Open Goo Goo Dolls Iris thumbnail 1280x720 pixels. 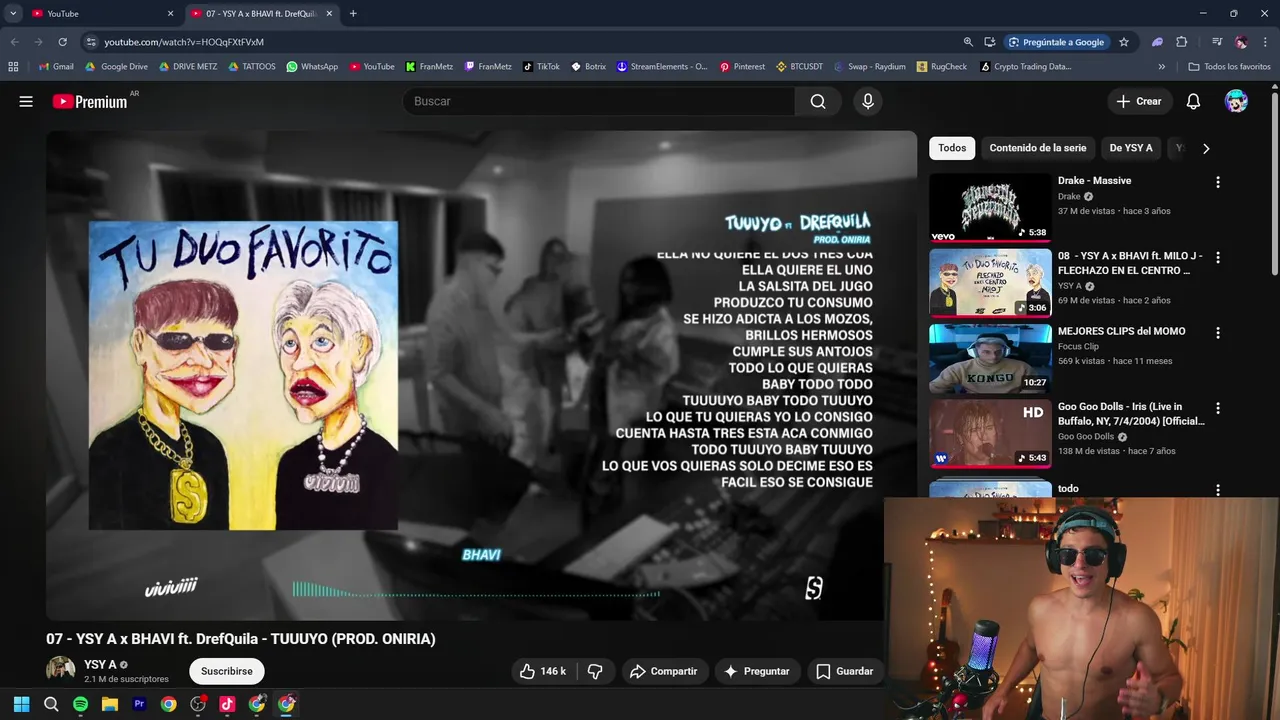coord(990,434)
